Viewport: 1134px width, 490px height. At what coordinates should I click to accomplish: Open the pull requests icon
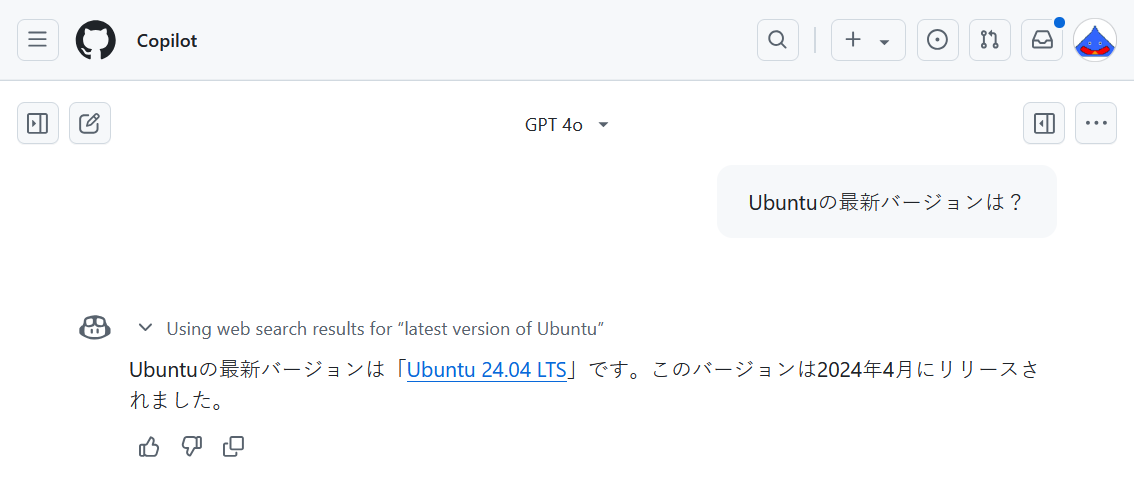pos(989,40)
